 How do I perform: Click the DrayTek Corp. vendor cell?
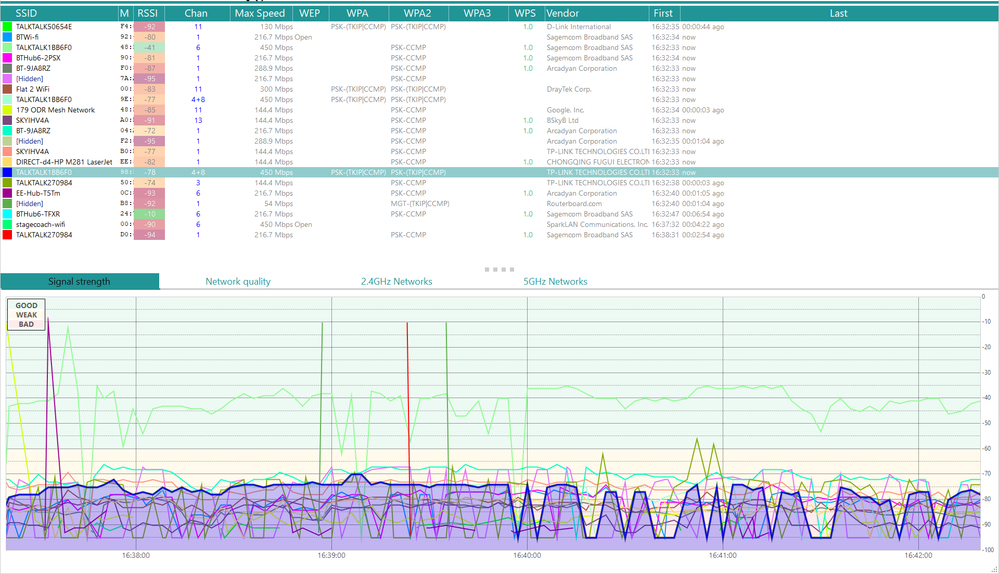[x=569, y=89]
